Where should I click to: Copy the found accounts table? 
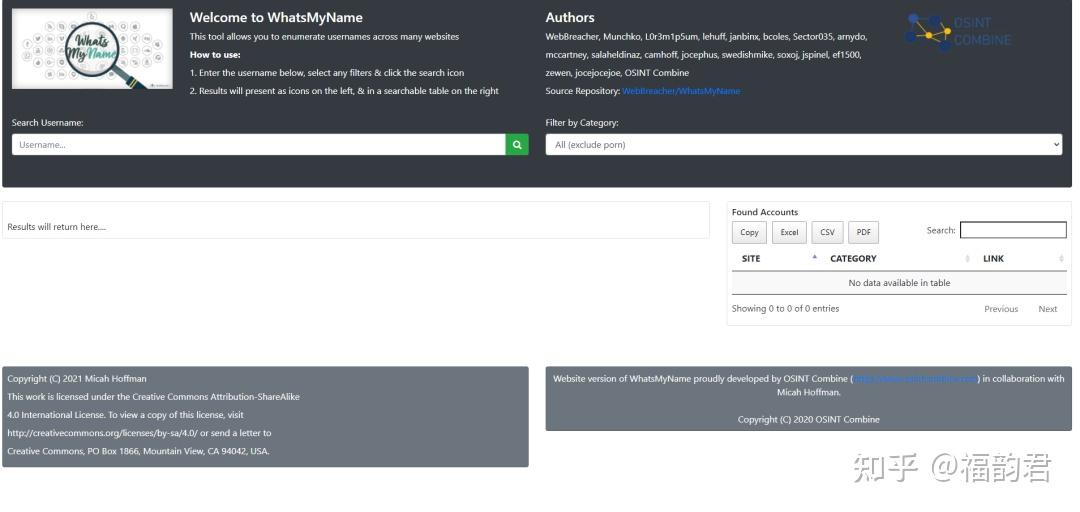[749, 232]
